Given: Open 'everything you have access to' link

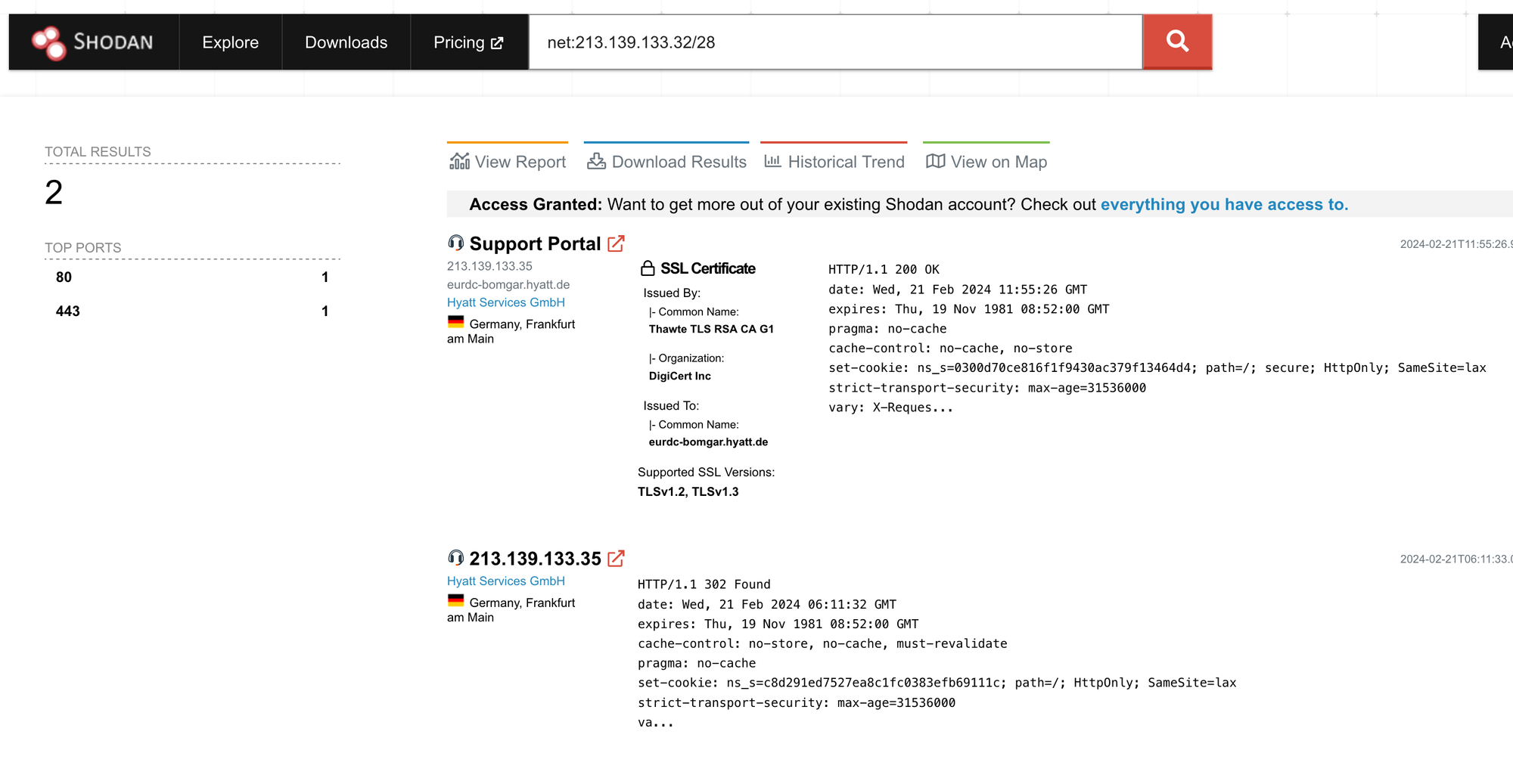Looking at the screenshot, I should 1223,204.
